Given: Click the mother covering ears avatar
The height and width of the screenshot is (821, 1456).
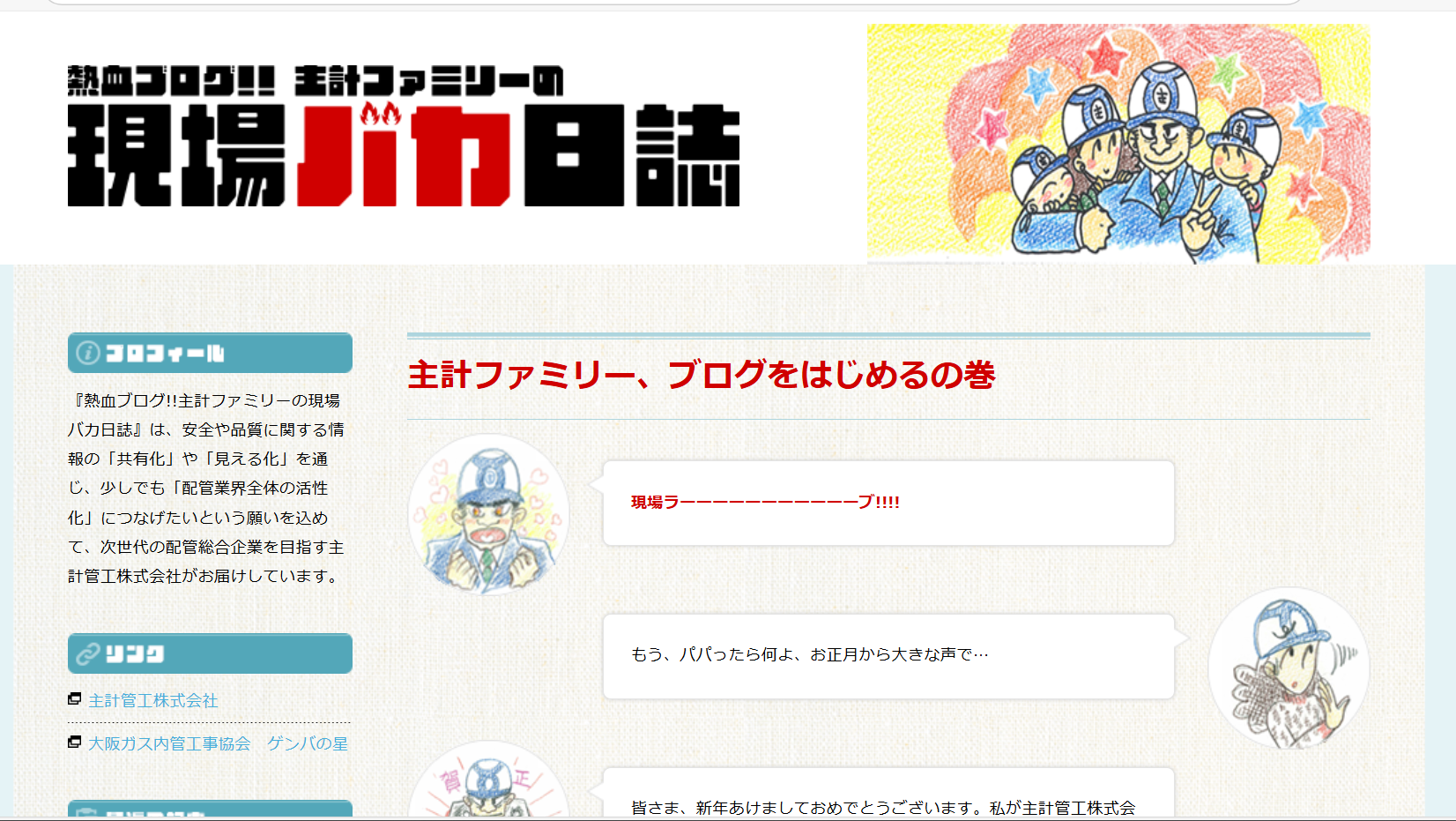Looking at the screenshot, I should [1289, 668].
